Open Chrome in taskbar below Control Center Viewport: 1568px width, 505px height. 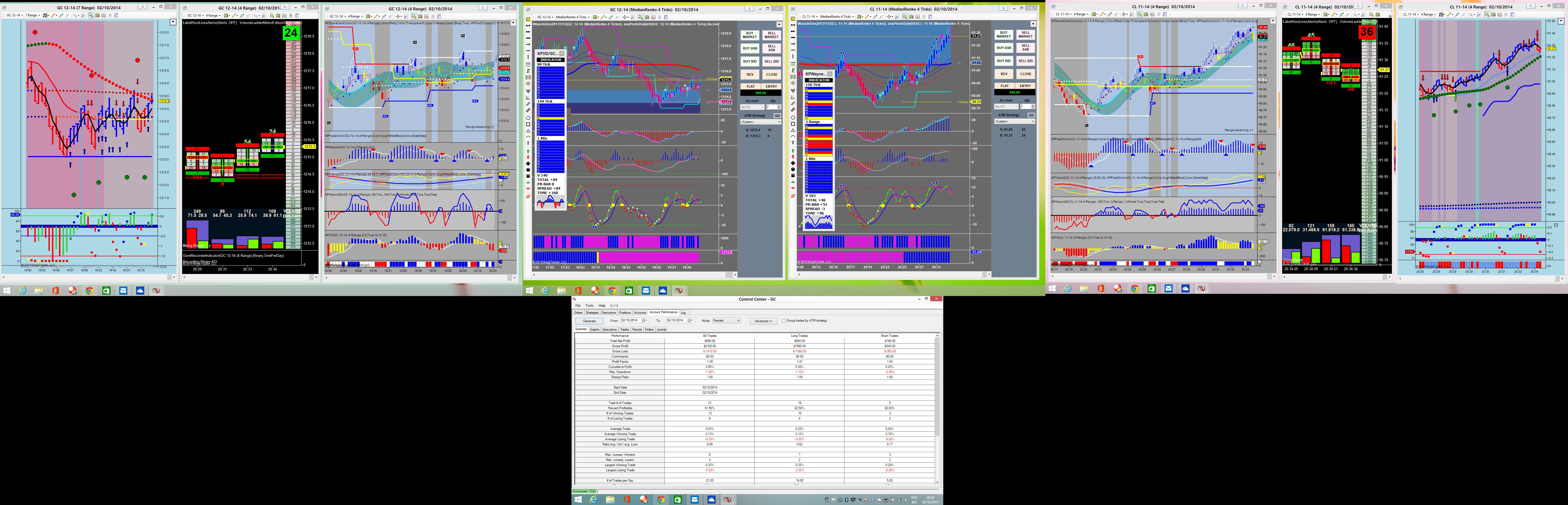pos(660,500)
